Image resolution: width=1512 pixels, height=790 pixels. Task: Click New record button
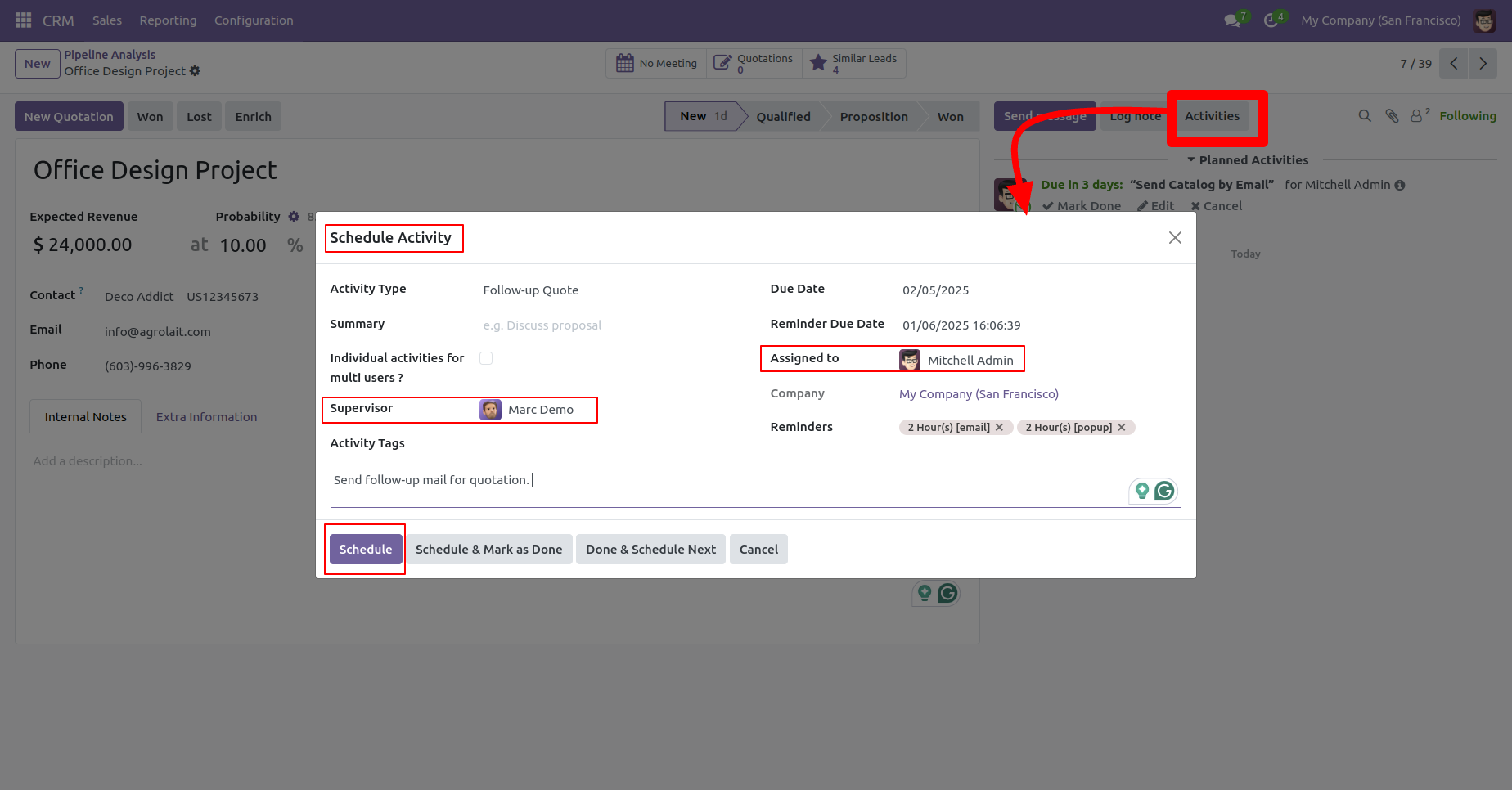coord(37,64)
